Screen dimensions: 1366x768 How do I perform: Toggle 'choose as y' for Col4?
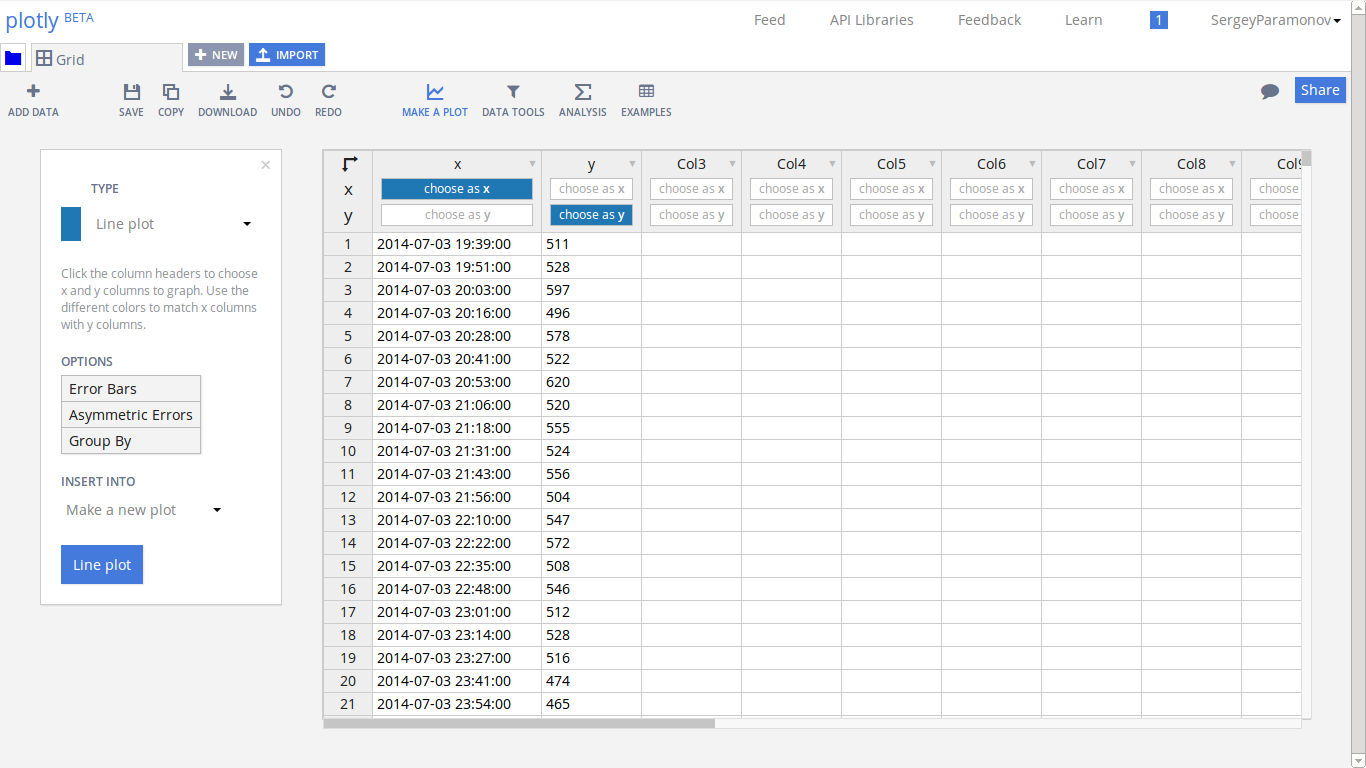[x=792, y=215]
